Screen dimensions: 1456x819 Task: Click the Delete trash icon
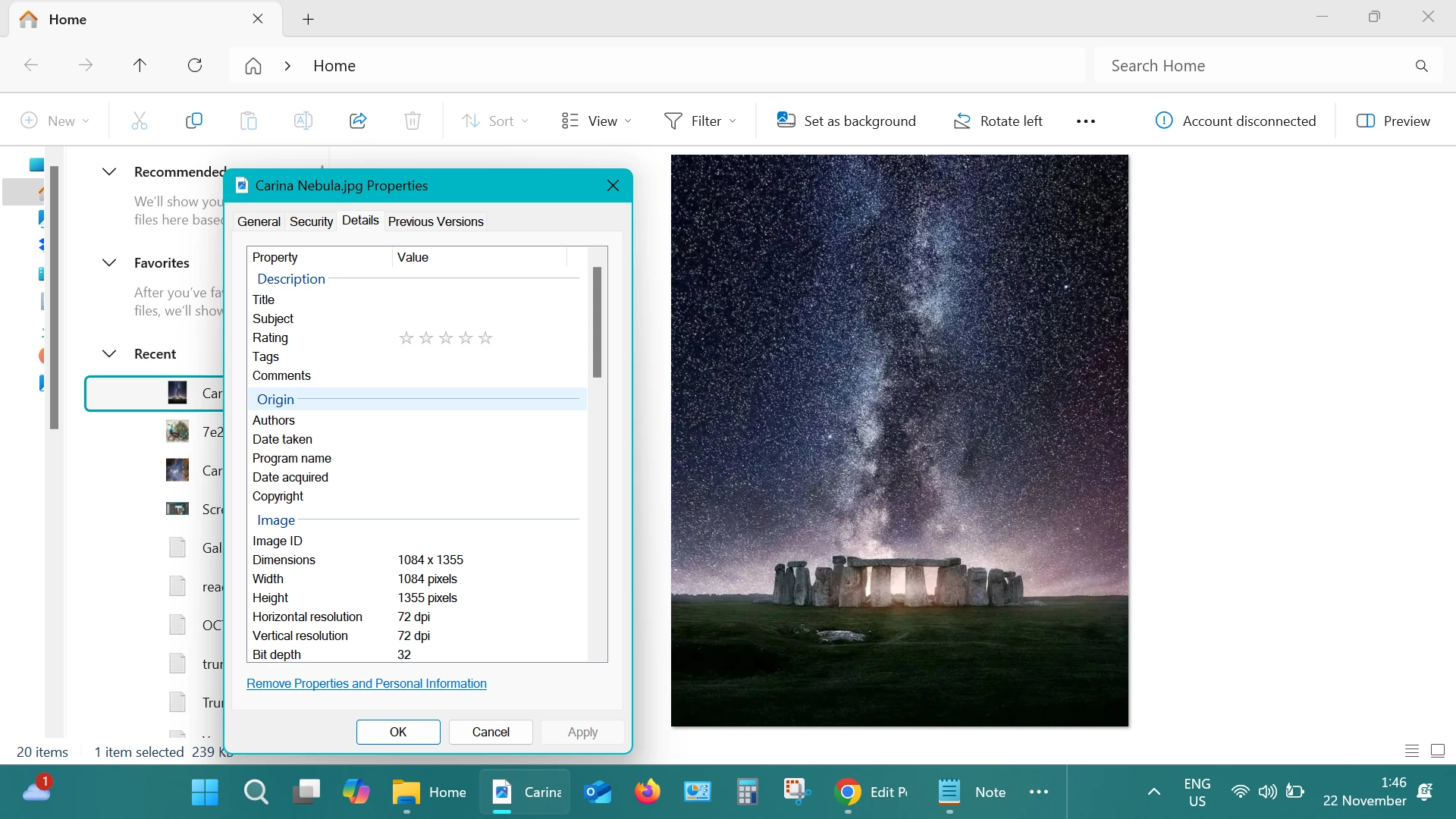[413, 121]
